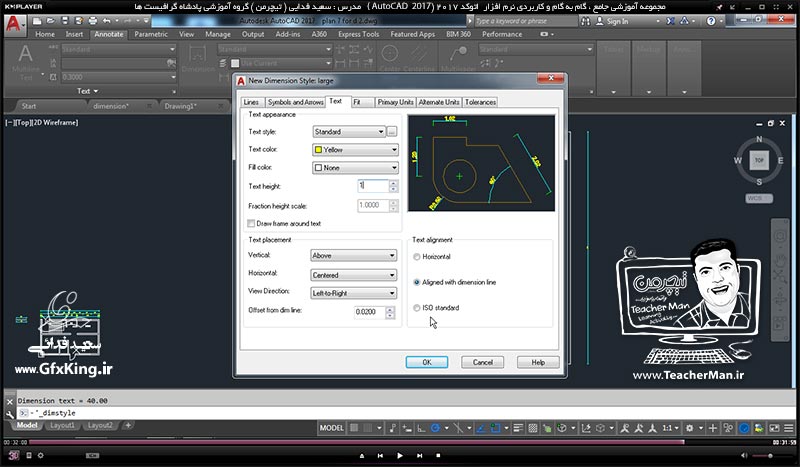This screenshot has width=800, height=467.
Task: Open Workspace Switching gear icon in status bar
Action: pyautogui.click(x=689, y=428)
